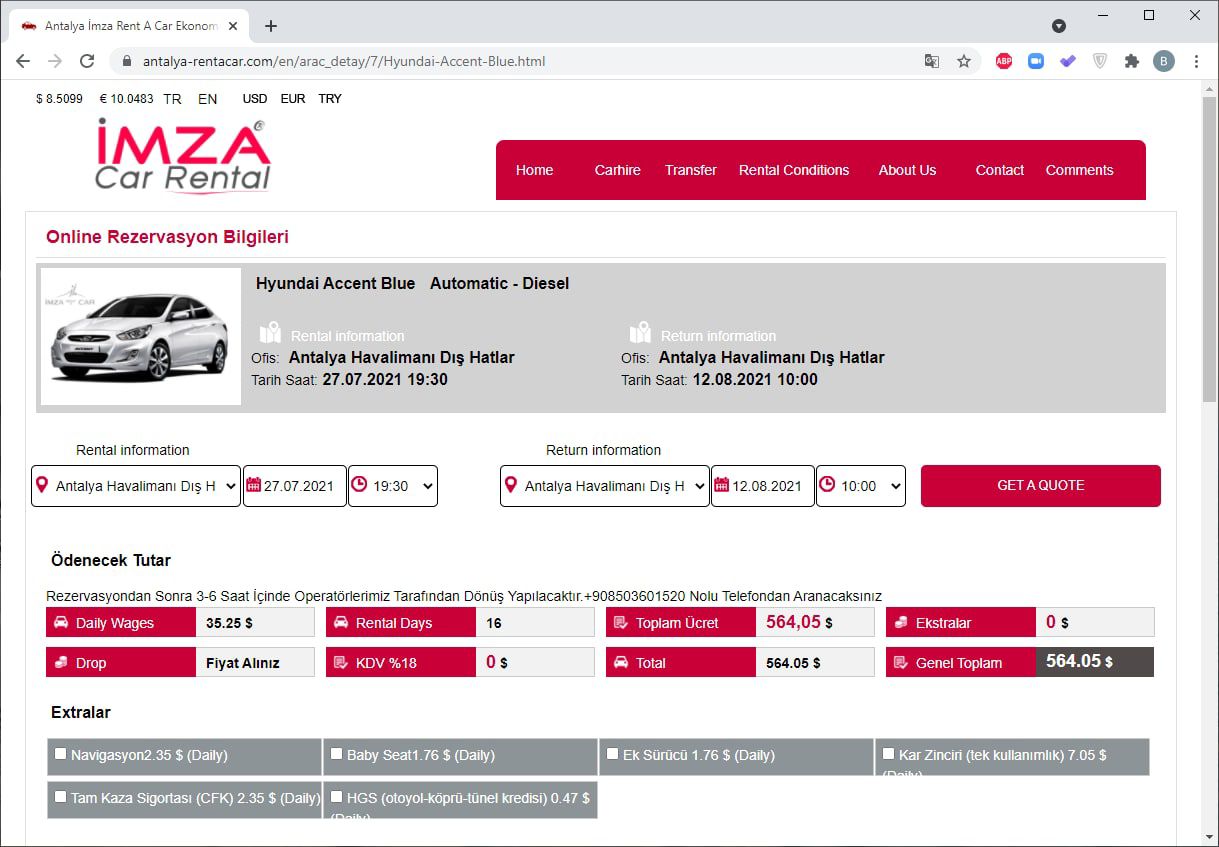
Task: Bookmark this page with the star icon
Action: pyautogui.click(x=964, y=61)
